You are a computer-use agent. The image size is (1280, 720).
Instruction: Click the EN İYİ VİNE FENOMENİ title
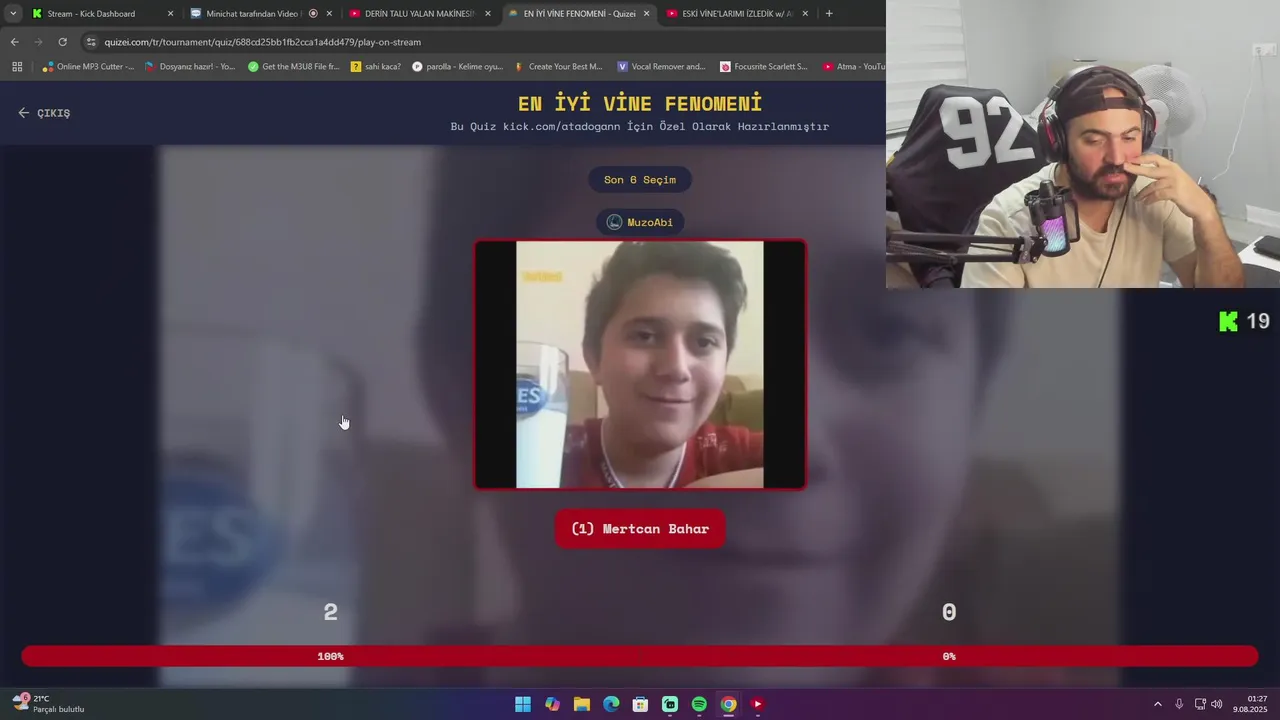640,103
